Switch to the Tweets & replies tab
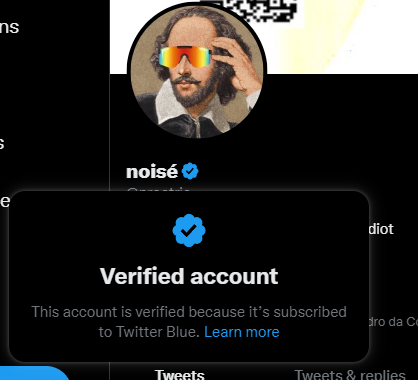The width and height of the screenshot is (418, 380). click(350, 374)
